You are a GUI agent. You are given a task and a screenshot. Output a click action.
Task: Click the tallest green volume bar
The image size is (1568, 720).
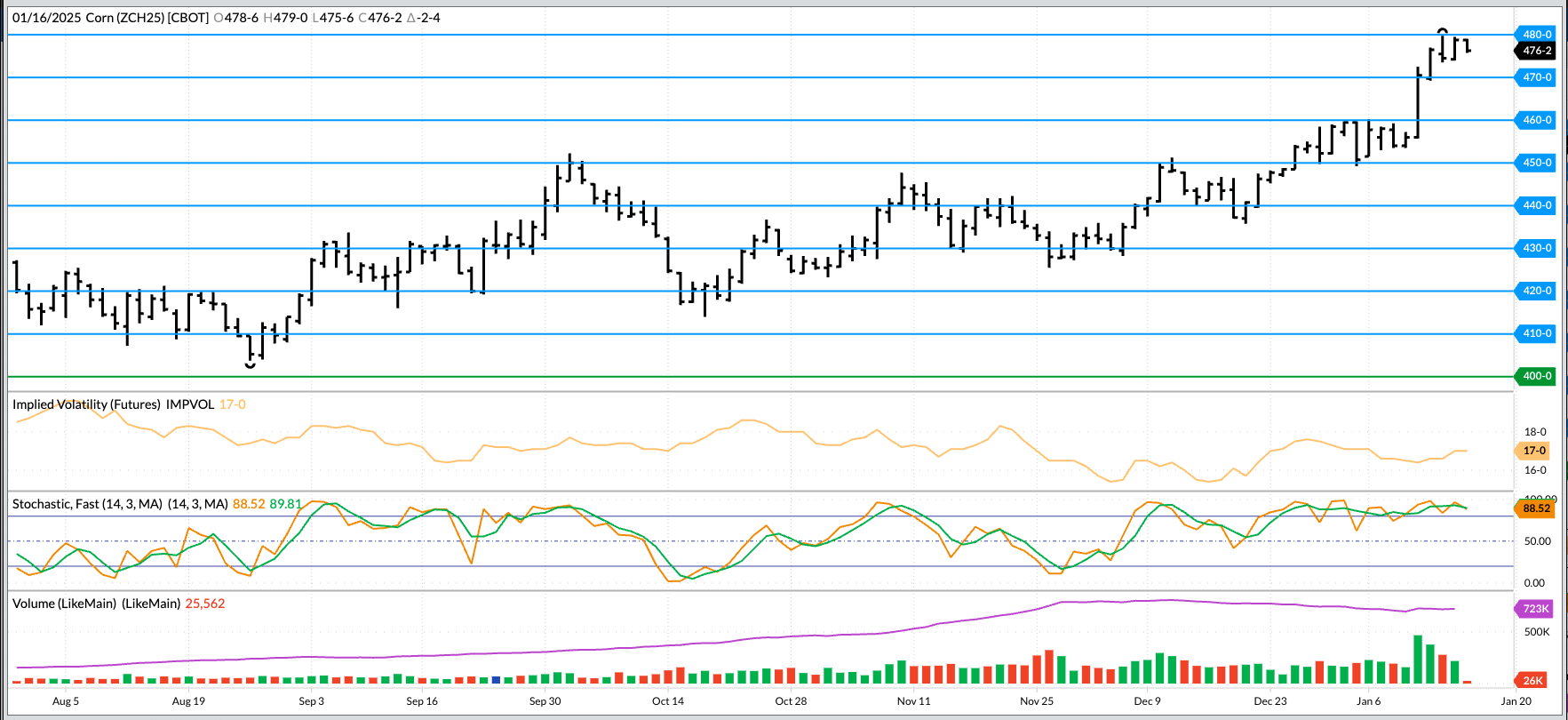point(1418,659)
